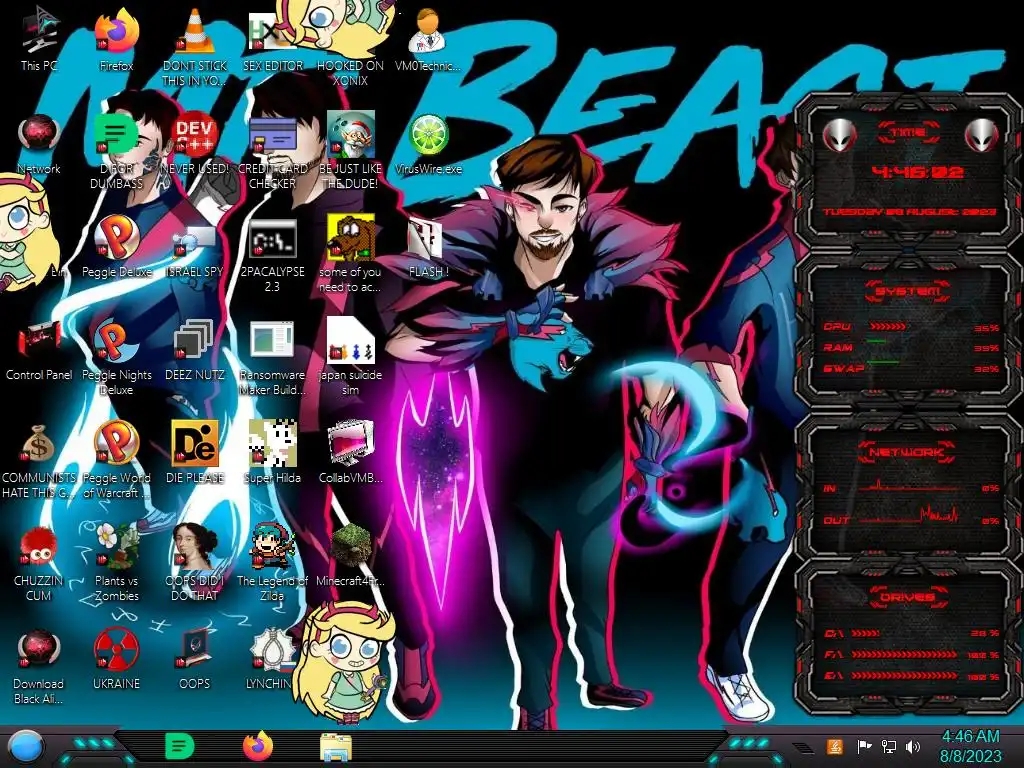Click the right alien head in TIME widget
Screen dimensions: 1024x768
click(982, 135)
